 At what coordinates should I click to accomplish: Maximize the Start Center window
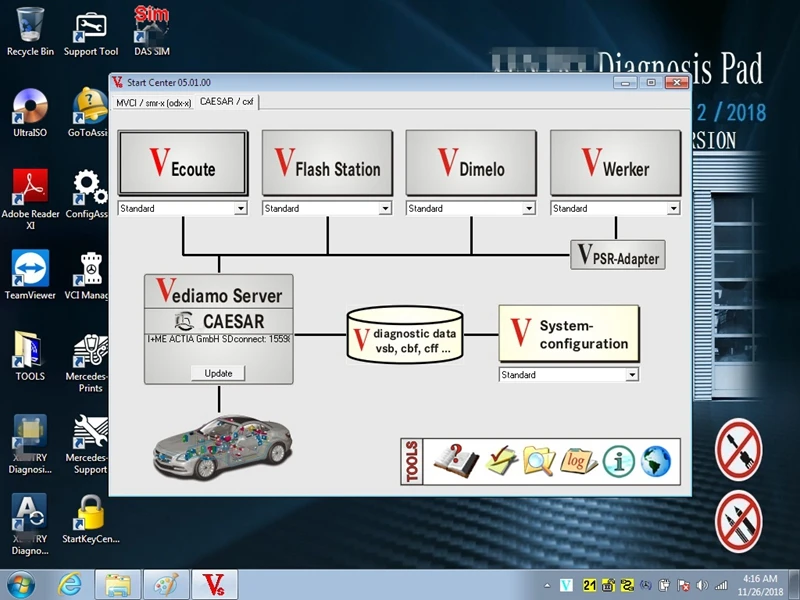click(651, 82)
